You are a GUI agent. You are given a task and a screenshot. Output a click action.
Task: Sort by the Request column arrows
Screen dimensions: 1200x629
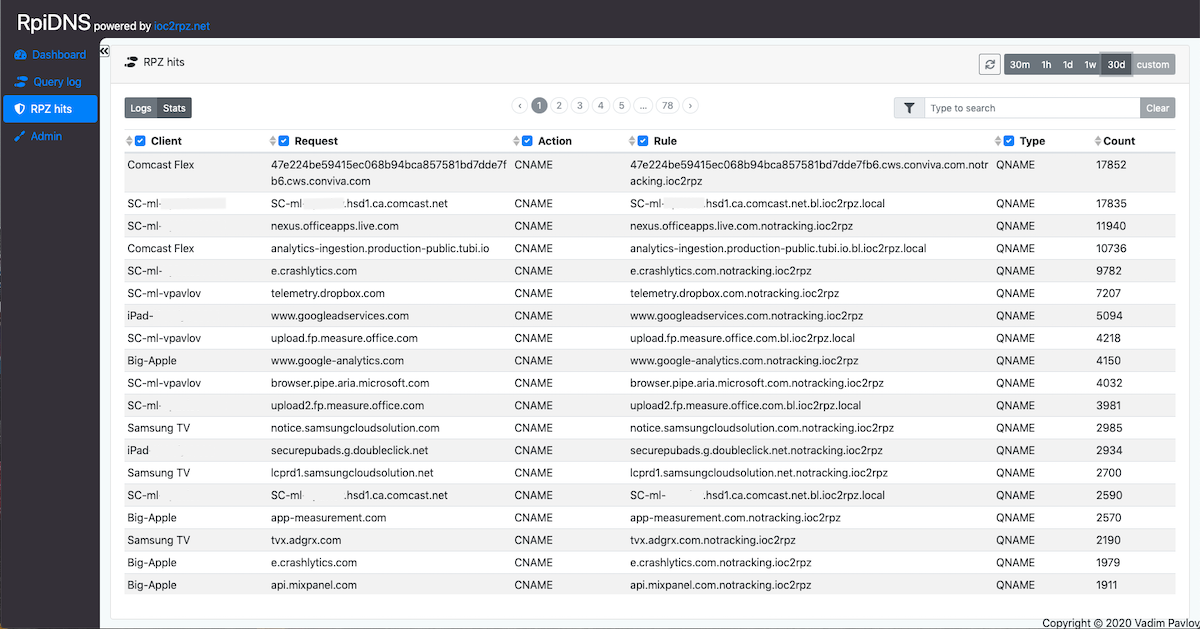(x=272, y=141)
